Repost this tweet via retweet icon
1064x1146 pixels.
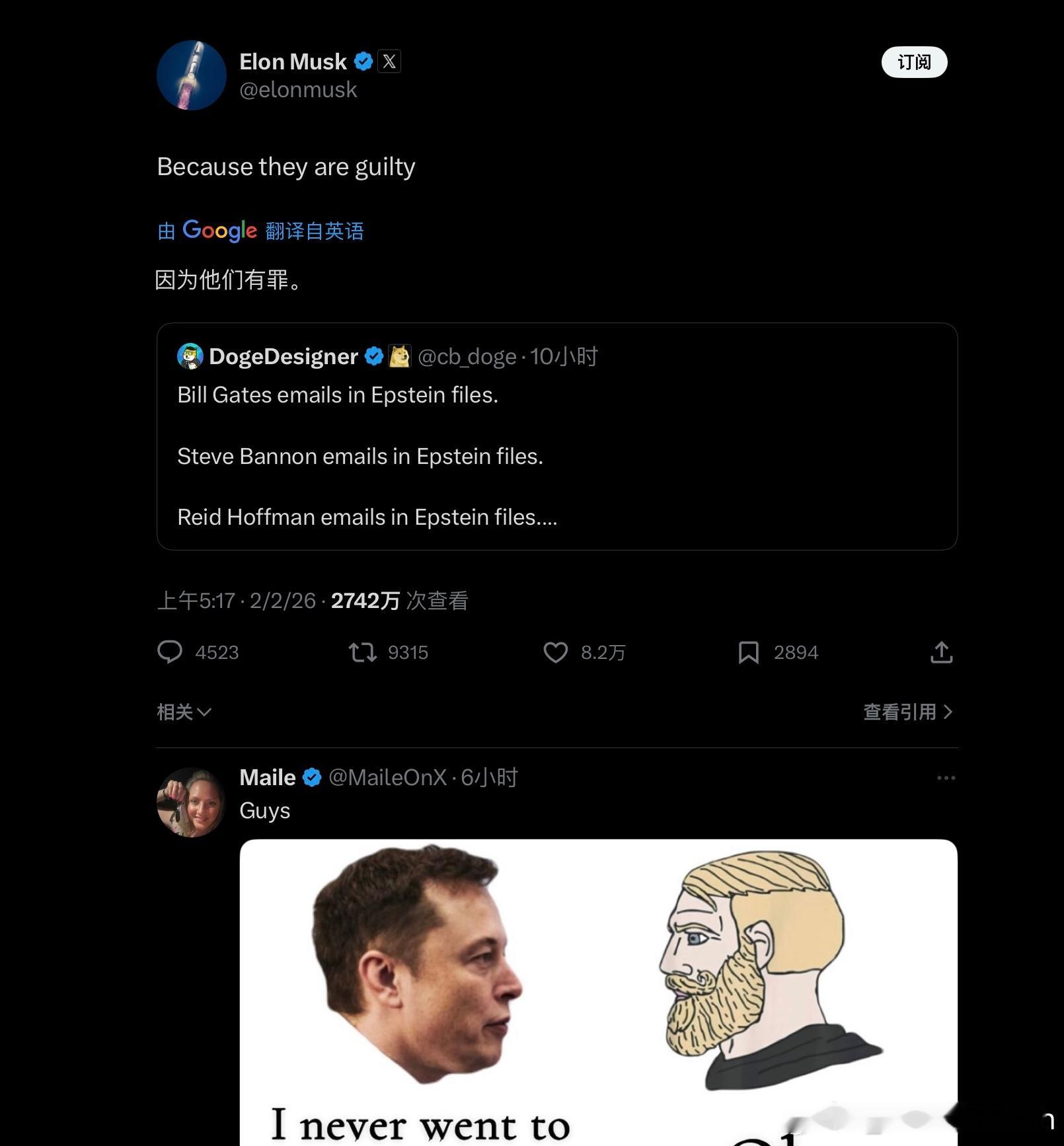pos(363,652)
